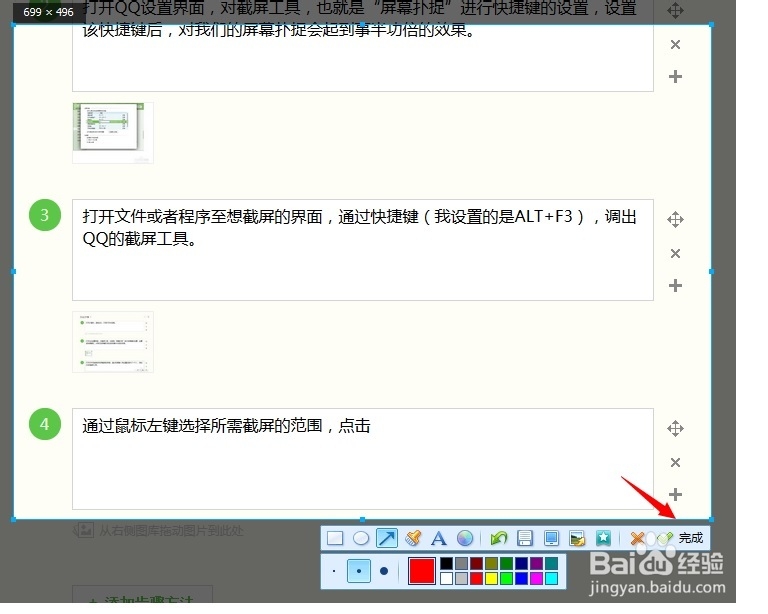Pick the teal color swatch
768x614 pixels.
click(552, 563)
